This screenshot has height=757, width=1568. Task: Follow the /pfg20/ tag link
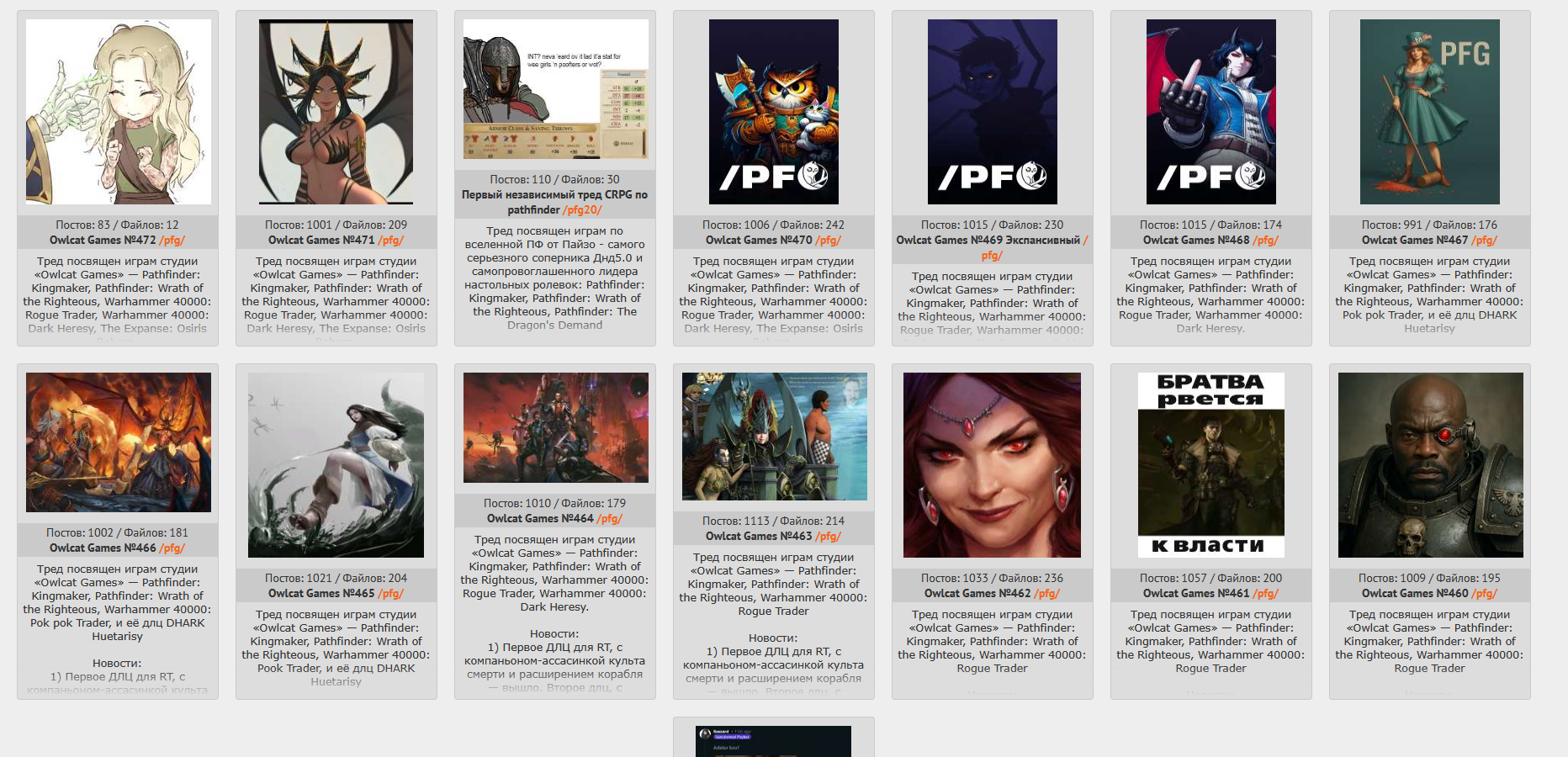(x=582, y=209)
